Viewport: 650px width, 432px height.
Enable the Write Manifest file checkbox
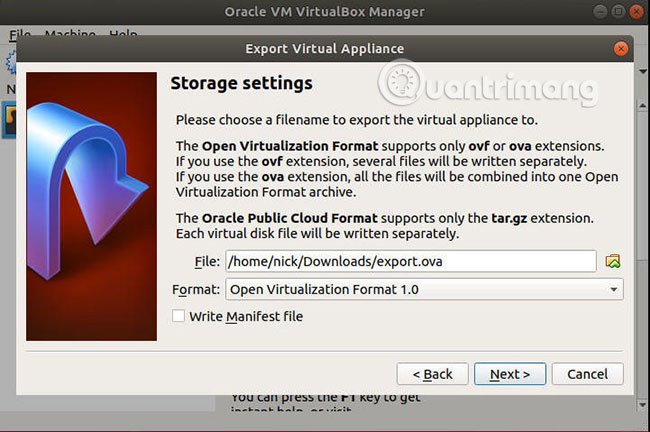(179, 316)
